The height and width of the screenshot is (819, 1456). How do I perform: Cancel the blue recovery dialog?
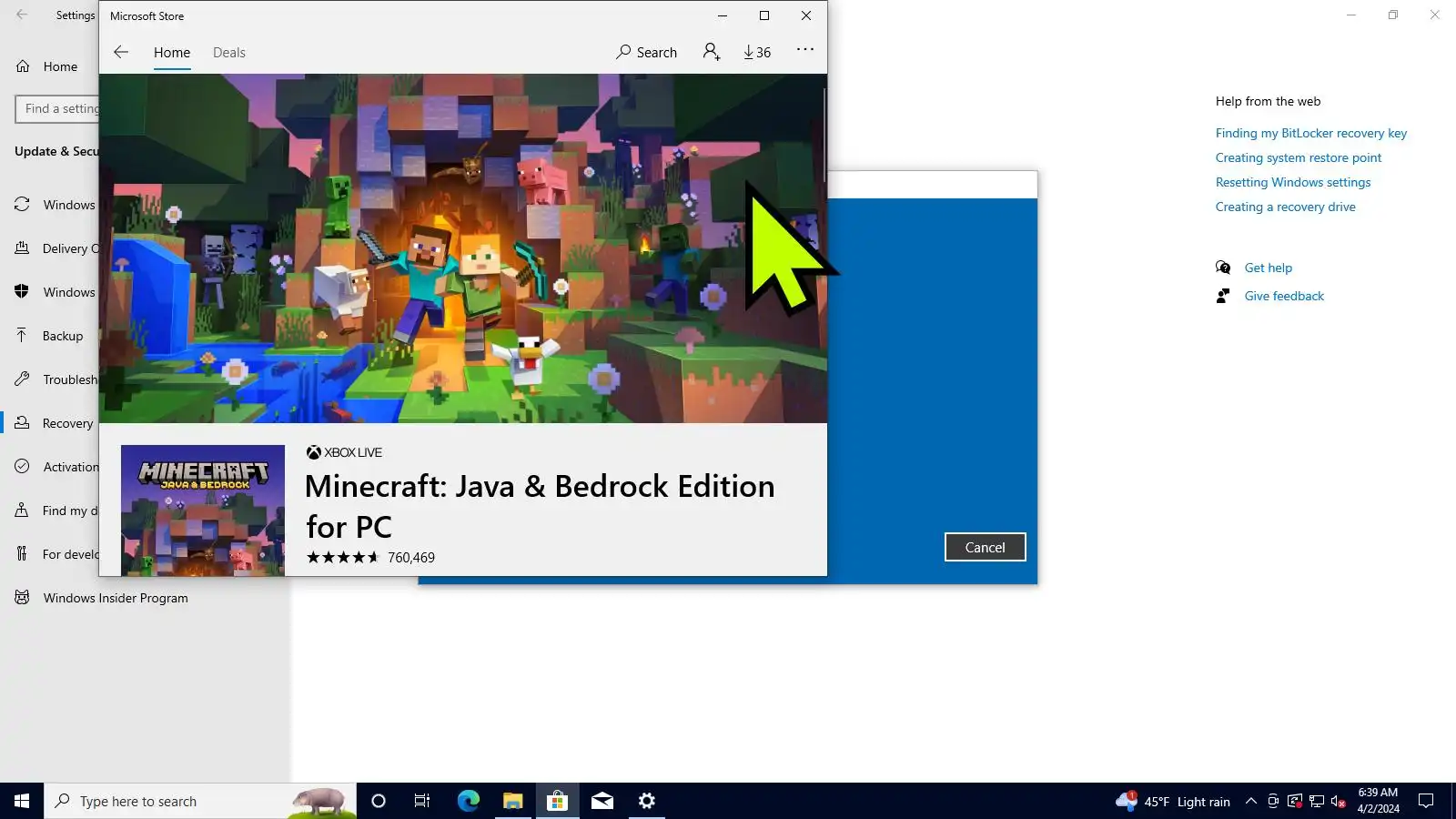[986, 547]
